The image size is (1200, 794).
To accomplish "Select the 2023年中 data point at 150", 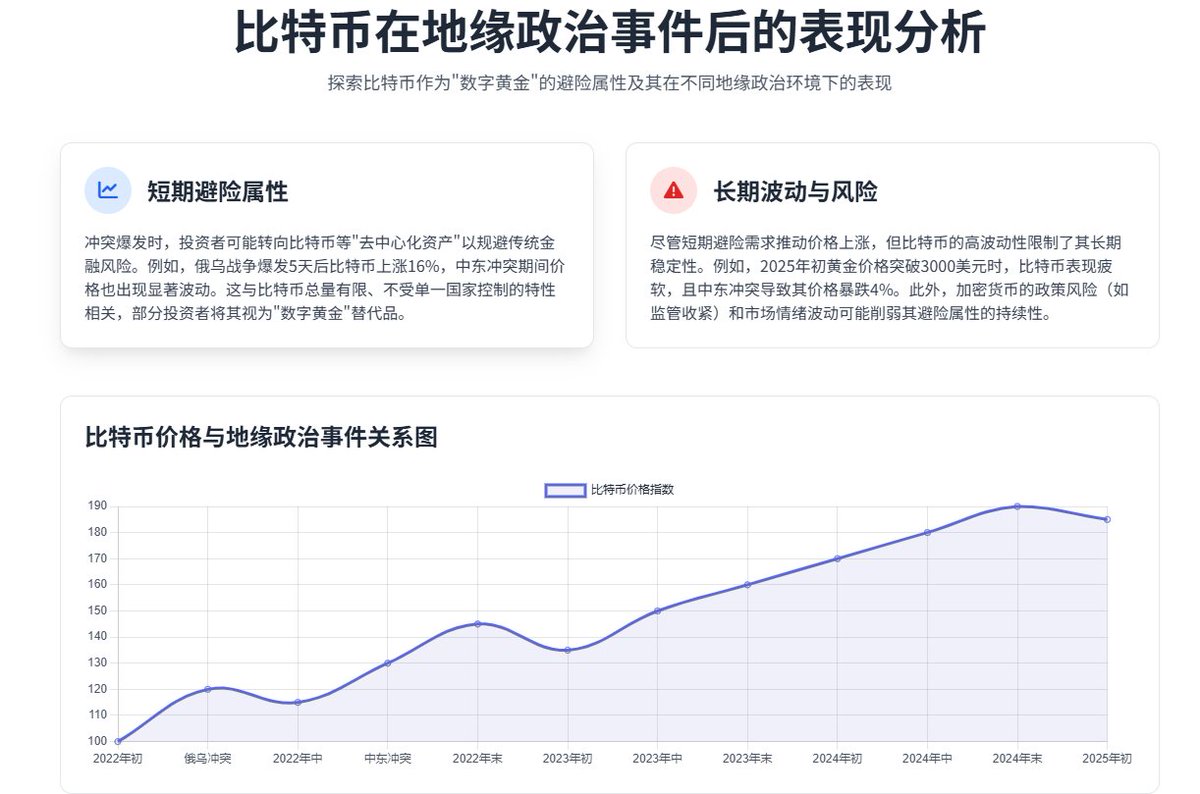I will pyautogui.click(x=658, y=611).
